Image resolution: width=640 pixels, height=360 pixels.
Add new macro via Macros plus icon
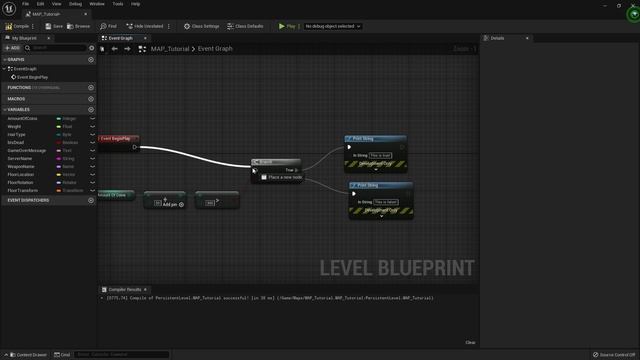[91, 99]
